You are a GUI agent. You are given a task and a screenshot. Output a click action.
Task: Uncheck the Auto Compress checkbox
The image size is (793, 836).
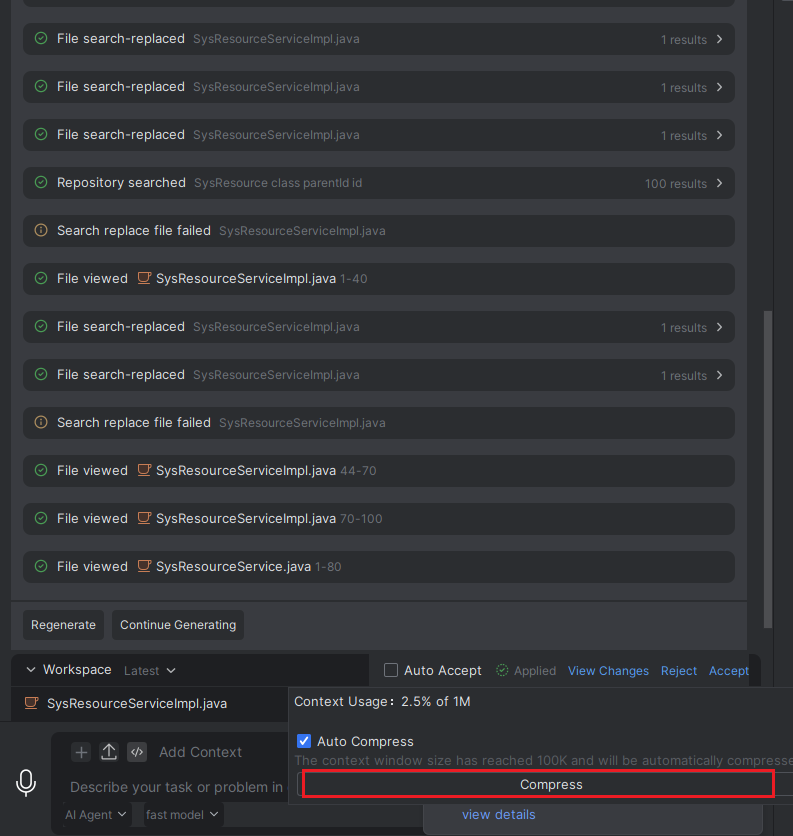[x=304, y=741]
